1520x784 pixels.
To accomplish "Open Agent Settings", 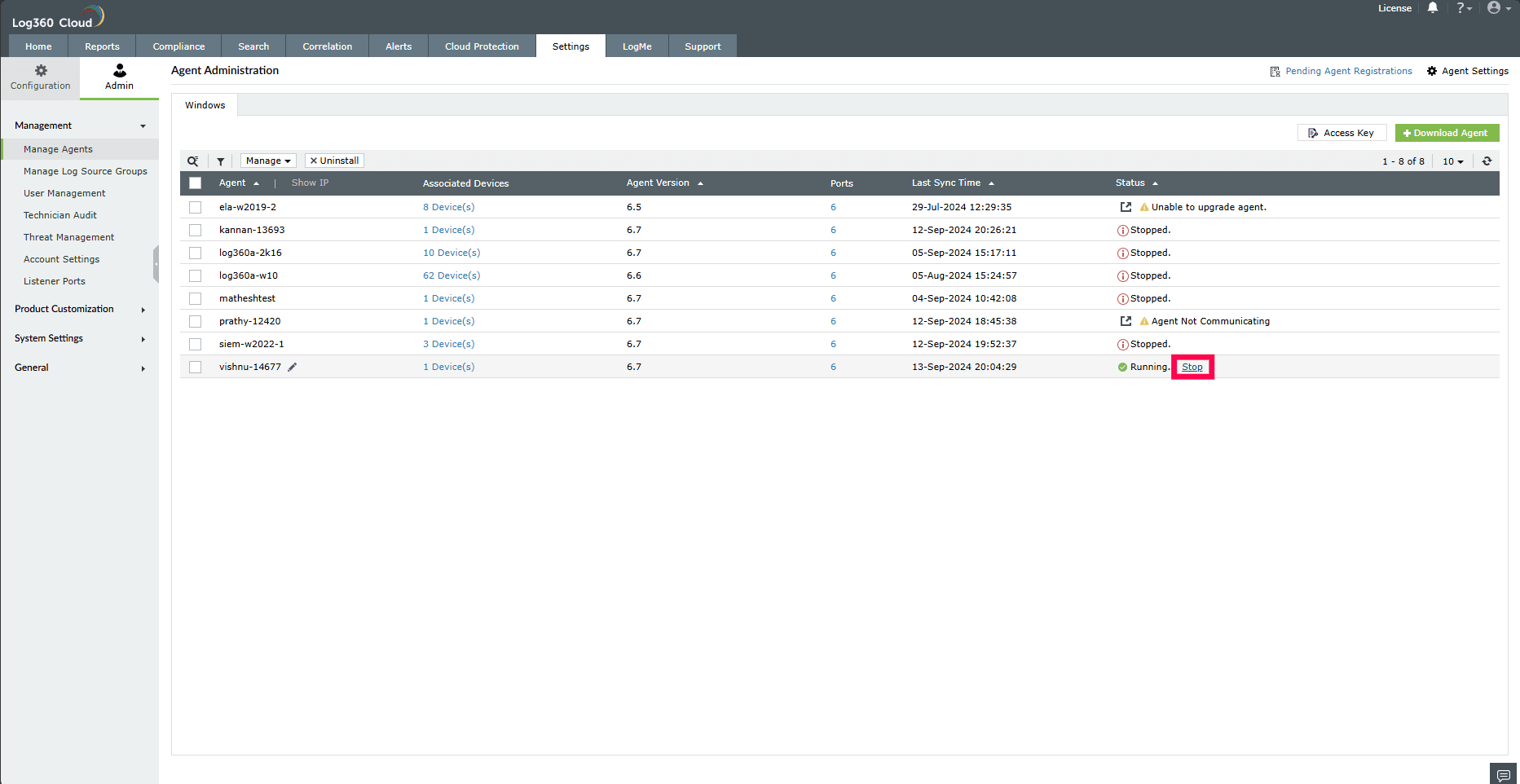I will (x=1467, y=71).
